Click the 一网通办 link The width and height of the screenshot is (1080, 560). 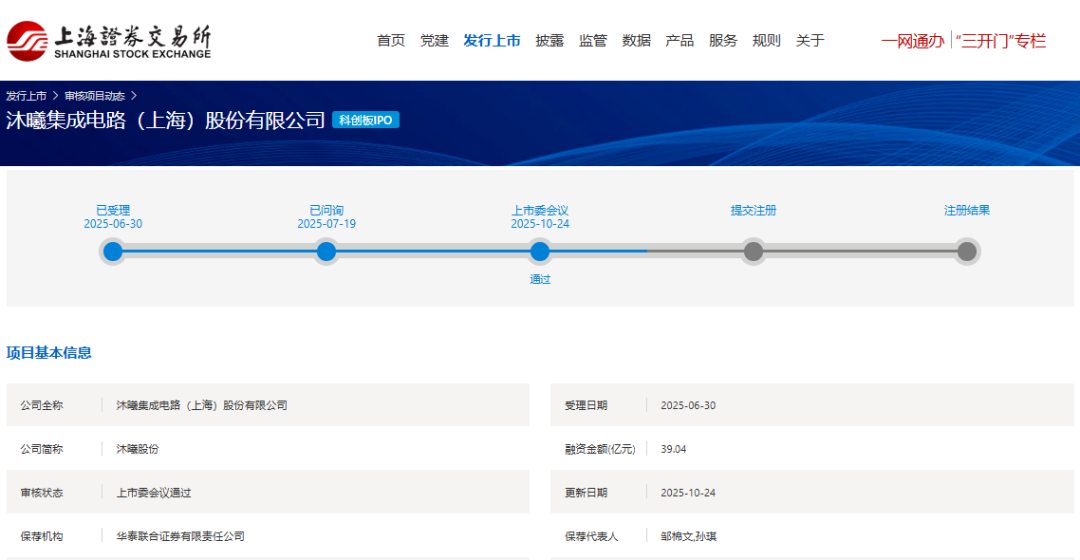[x=913, y=41]
